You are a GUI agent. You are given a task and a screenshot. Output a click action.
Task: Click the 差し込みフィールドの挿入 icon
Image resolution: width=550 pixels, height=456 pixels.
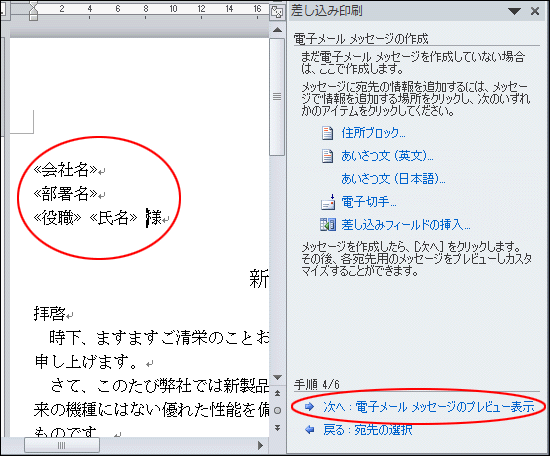328,225
